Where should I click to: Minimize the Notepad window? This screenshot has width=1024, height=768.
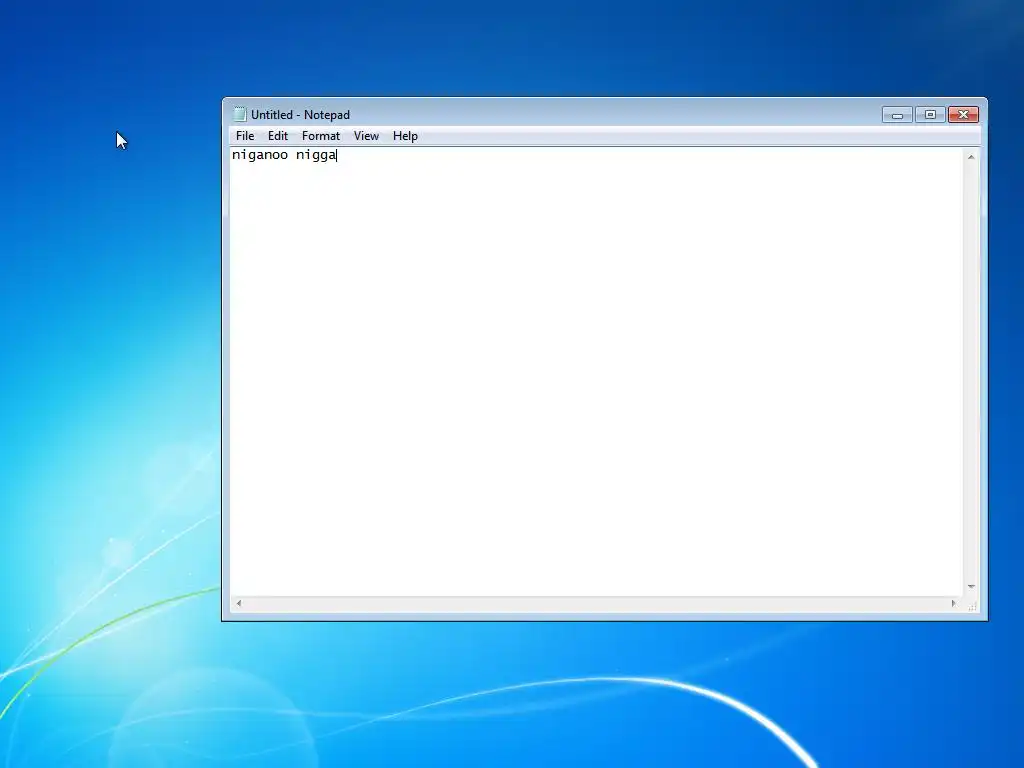pyautogui.click(x=897, y=115)
